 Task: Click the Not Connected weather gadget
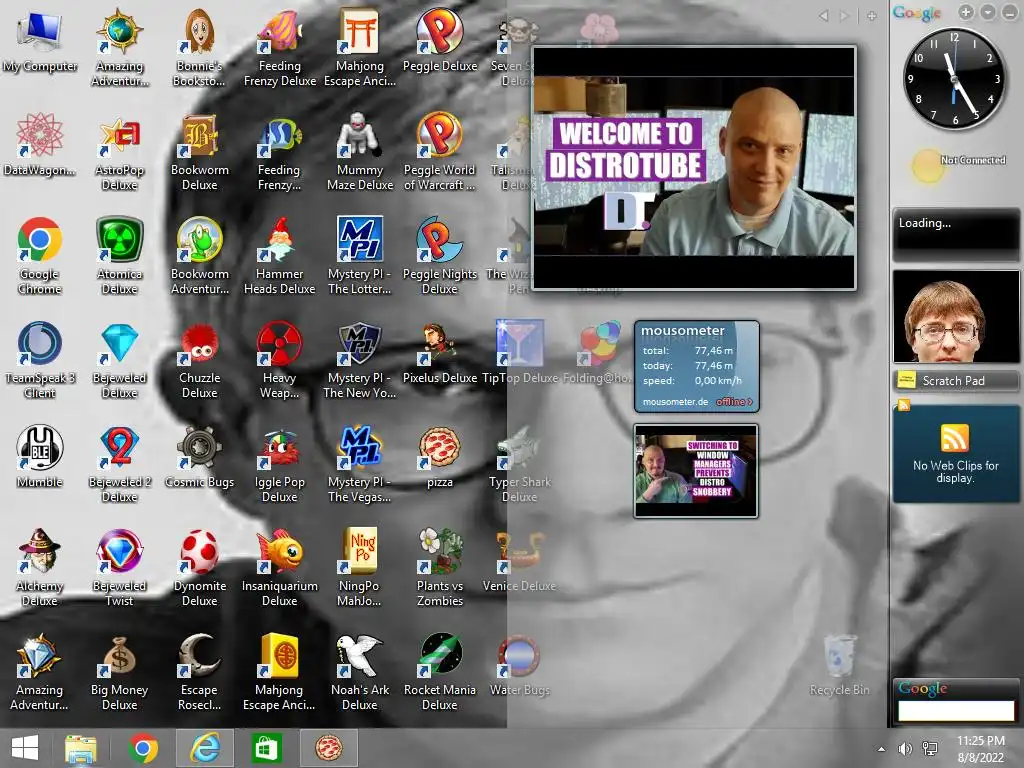[958, 163]
